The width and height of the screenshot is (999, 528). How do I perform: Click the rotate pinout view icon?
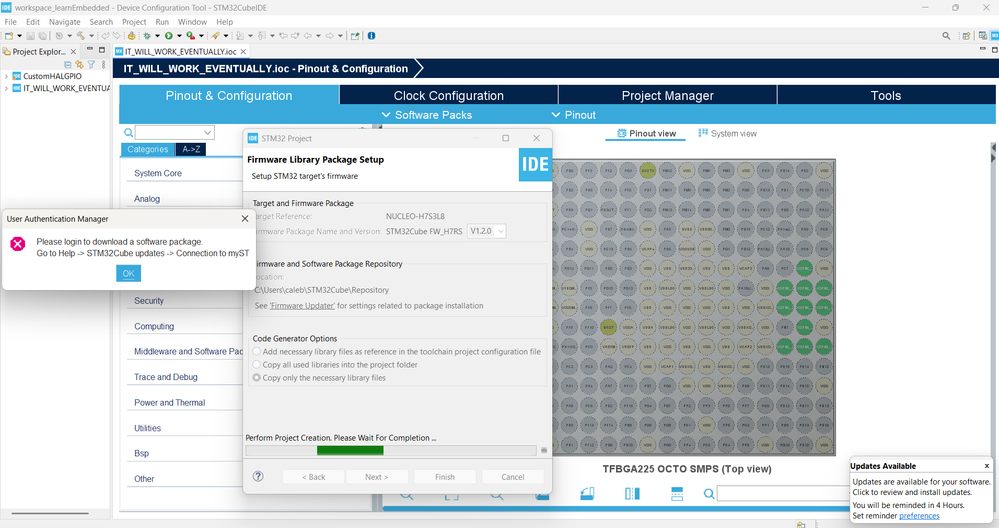pyautogui.click(x=587, y=494)
